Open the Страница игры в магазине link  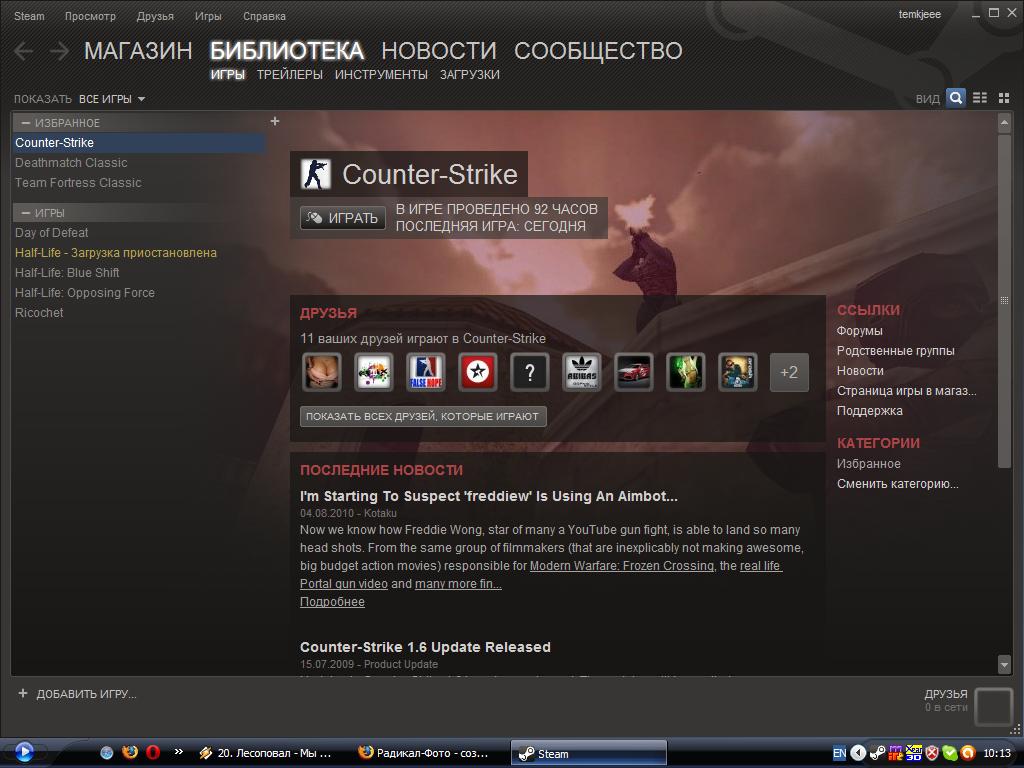click(x=906, y=391)
